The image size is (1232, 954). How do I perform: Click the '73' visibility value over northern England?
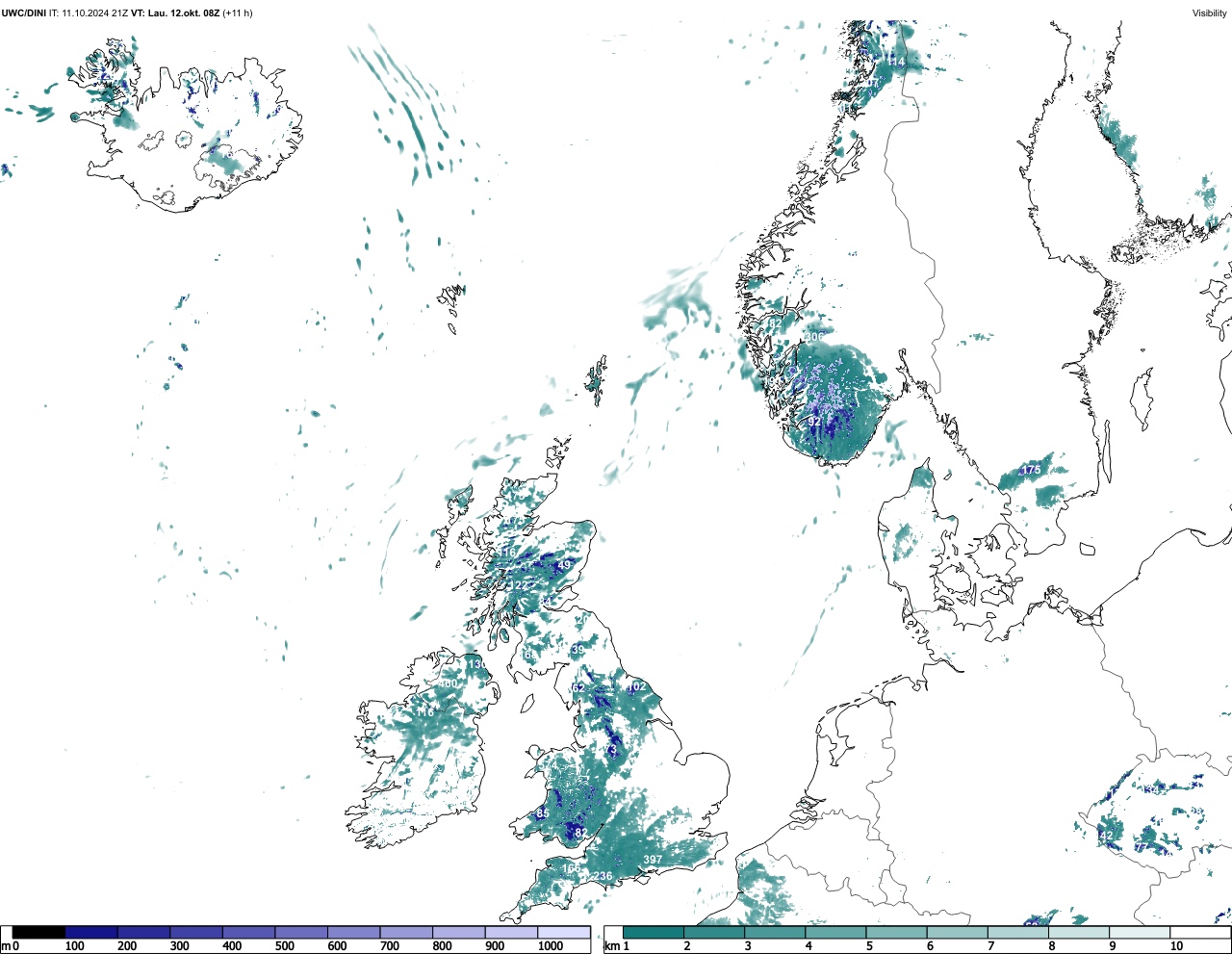tap(610, 750)
